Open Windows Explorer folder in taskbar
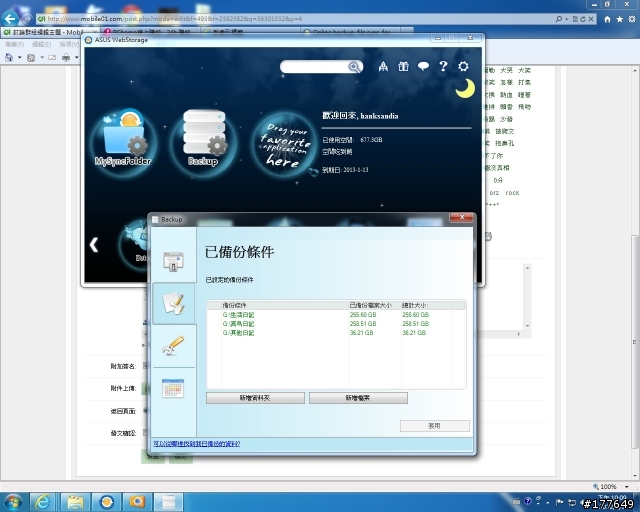 pos(75,502)
